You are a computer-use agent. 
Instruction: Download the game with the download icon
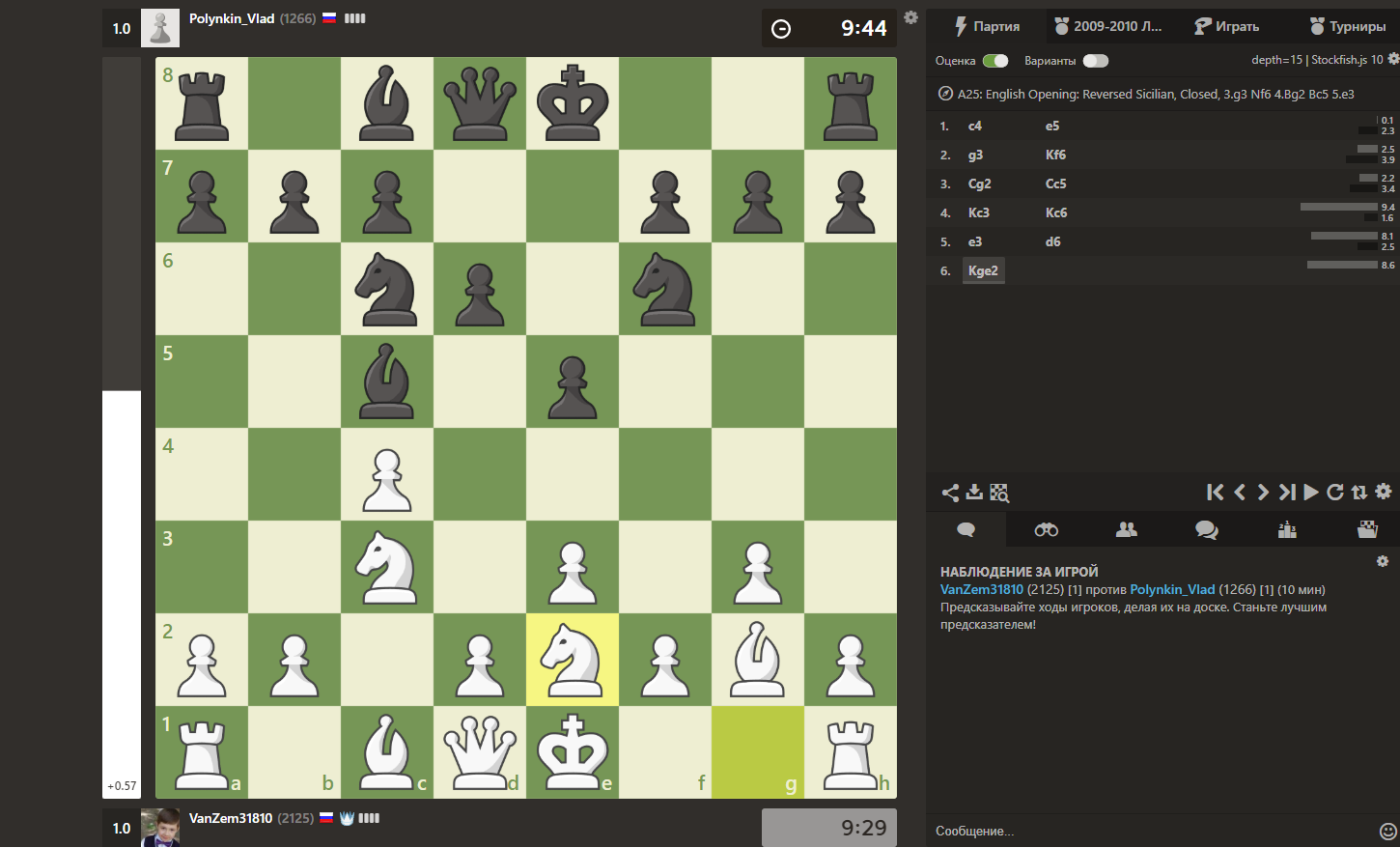point(974,493)
